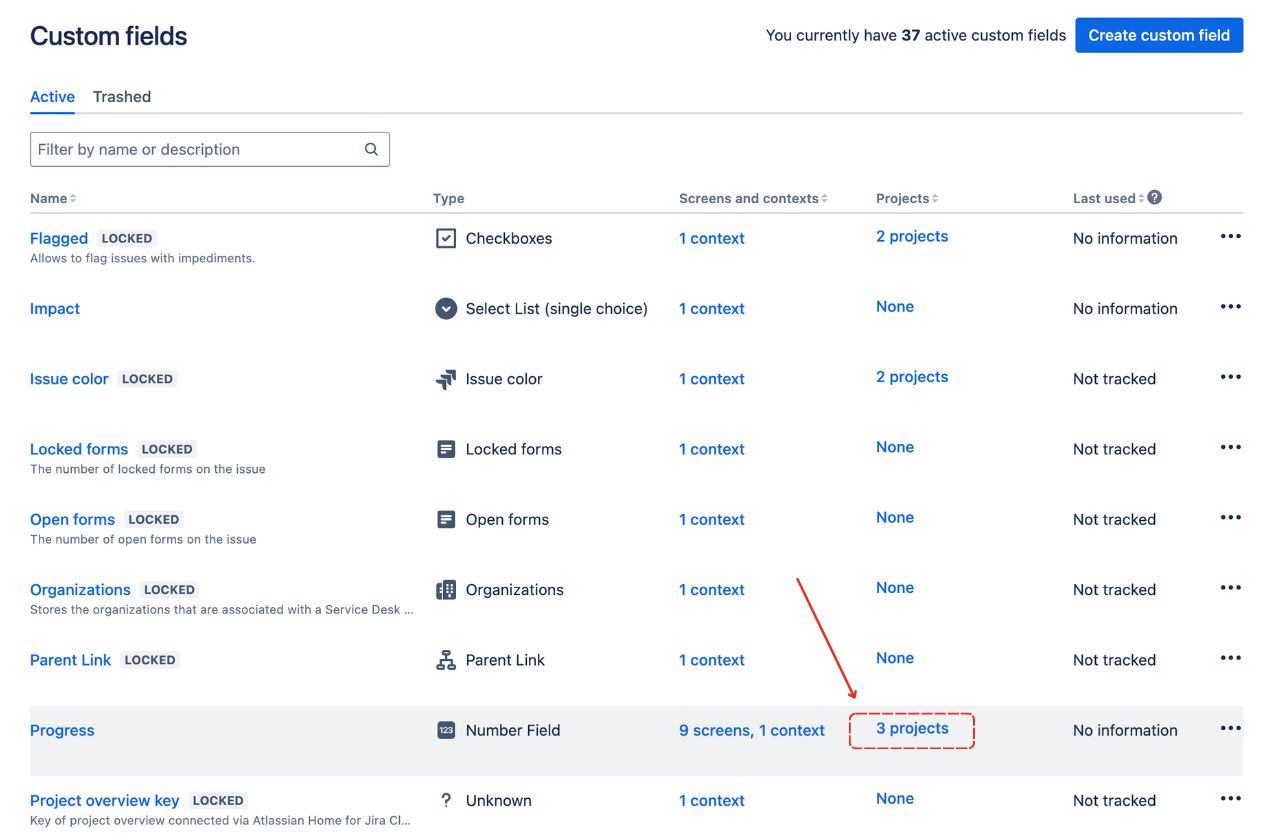
Task: Click the Organizations building icon
Action: click(x=446, y=590)
